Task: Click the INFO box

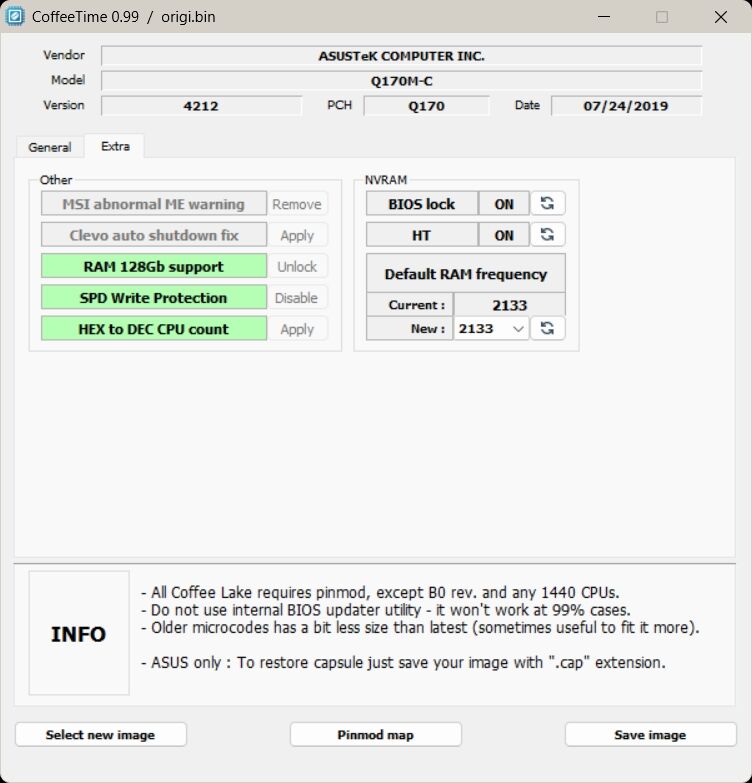Action: [x=79, y=633]
